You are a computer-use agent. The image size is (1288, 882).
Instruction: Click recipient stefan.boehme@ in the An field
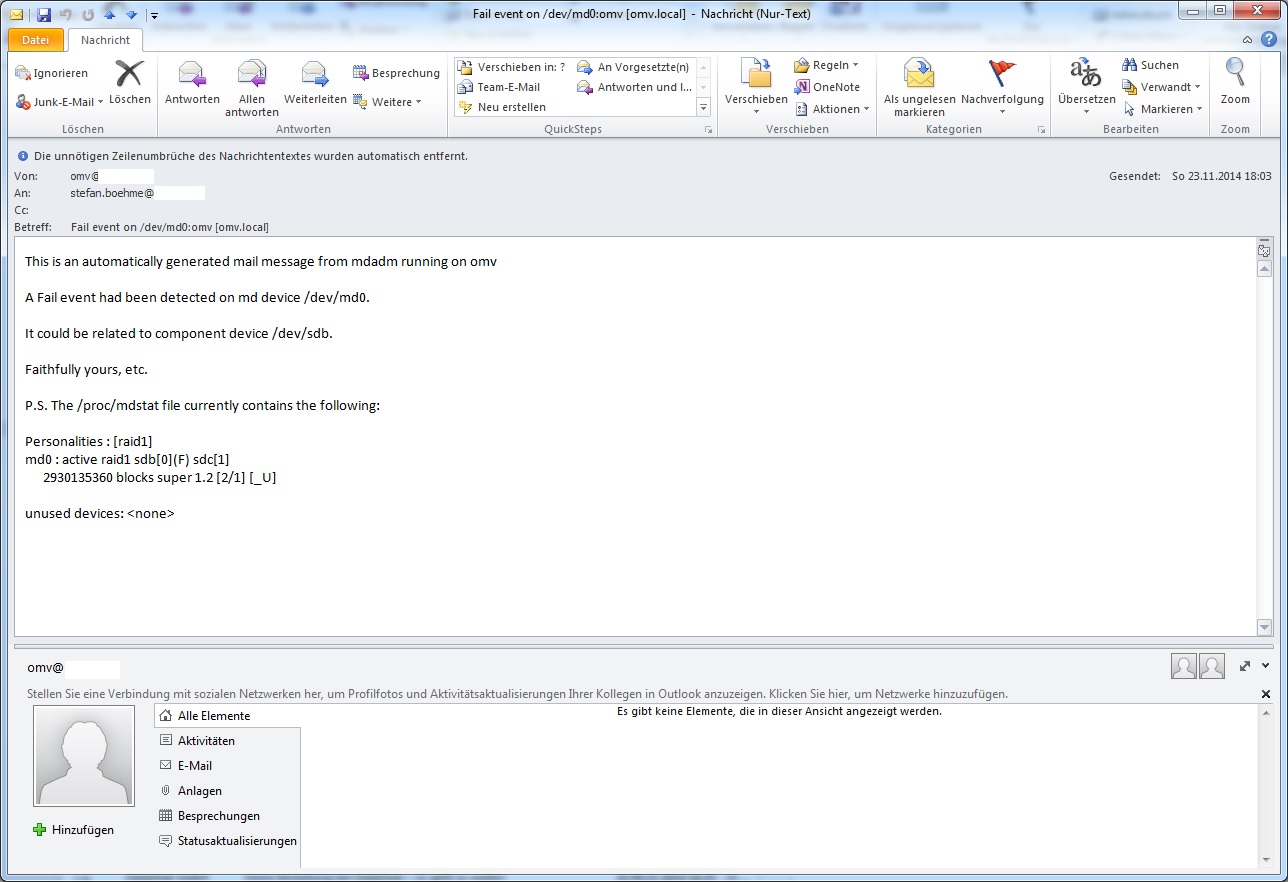tap(112, 193)
